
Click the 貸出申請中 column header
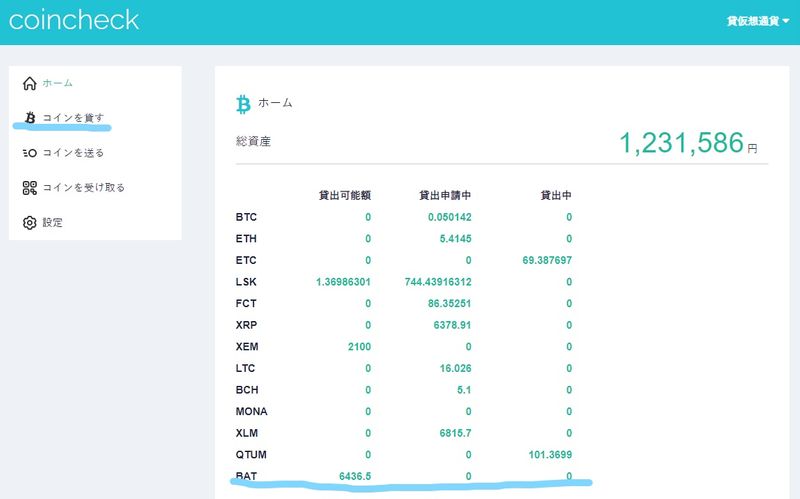[445, 195]
